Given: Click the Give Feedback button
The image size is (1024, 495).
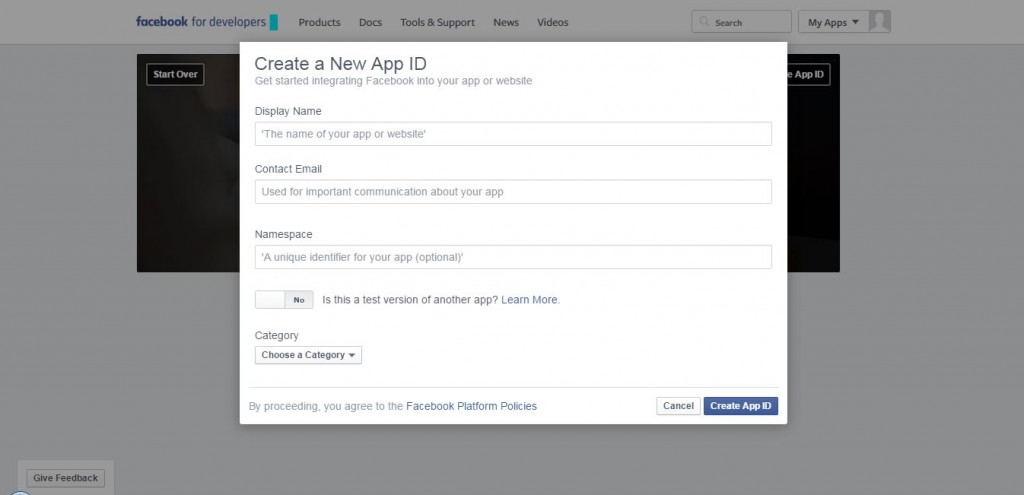Looking at the screenshot, I should [x=65, y=478].
